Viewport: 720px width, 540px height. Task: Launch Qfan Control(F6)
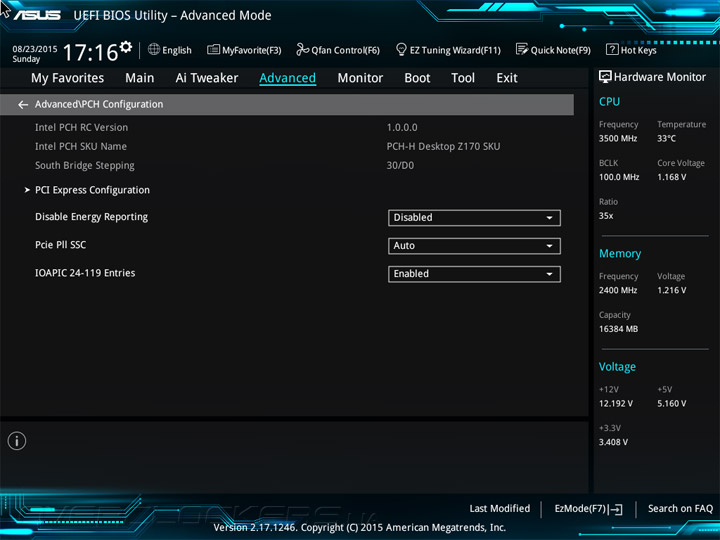click(x=338, y=50)
